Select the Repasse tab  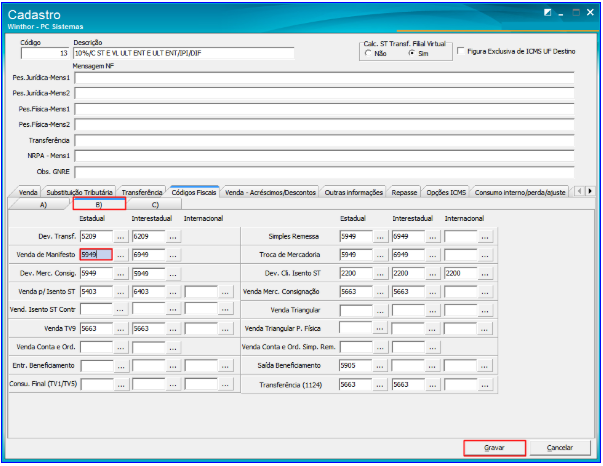click(404, 192)
